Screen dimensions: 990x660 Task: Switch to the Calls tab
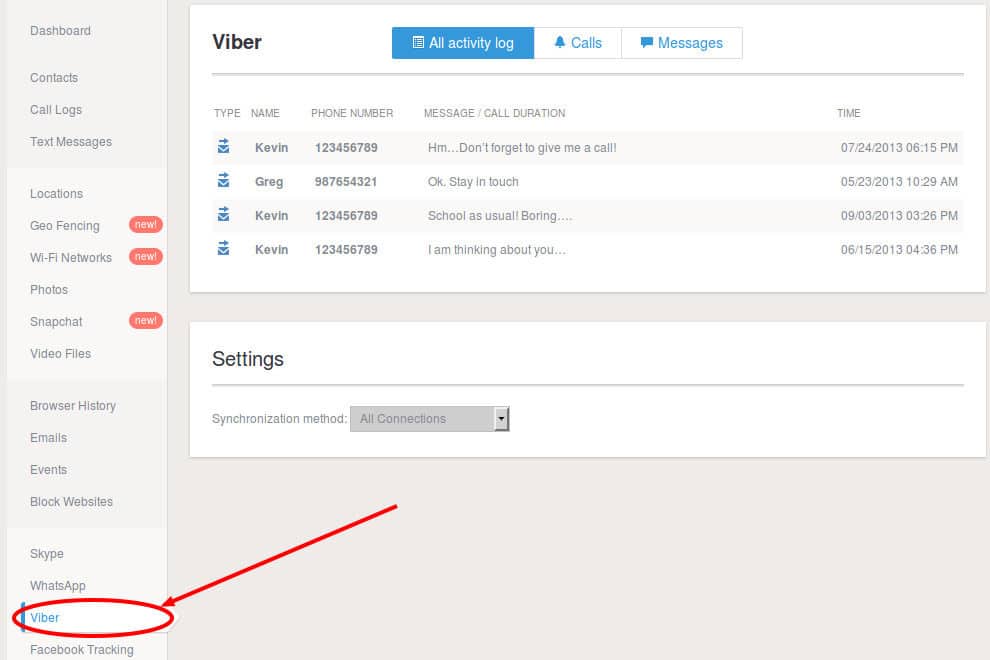pyautogui.click(x=578, y=43)
